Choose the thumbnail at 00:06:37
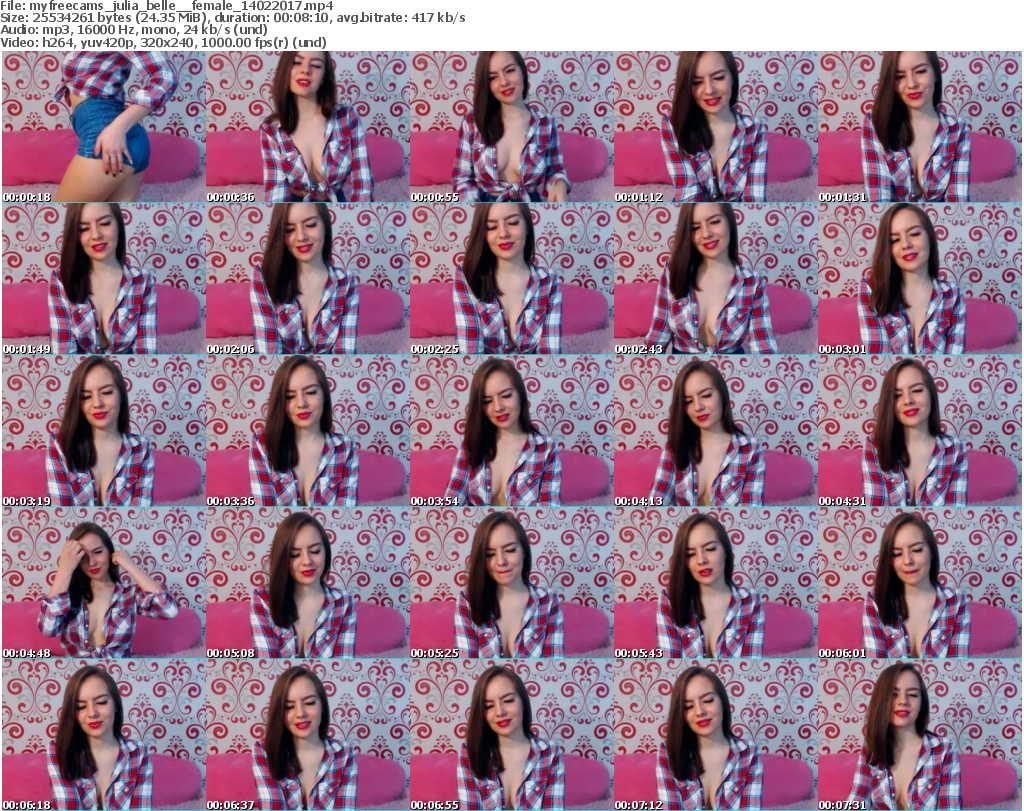Screen dimensions: 1024x811 pos(308,735)
